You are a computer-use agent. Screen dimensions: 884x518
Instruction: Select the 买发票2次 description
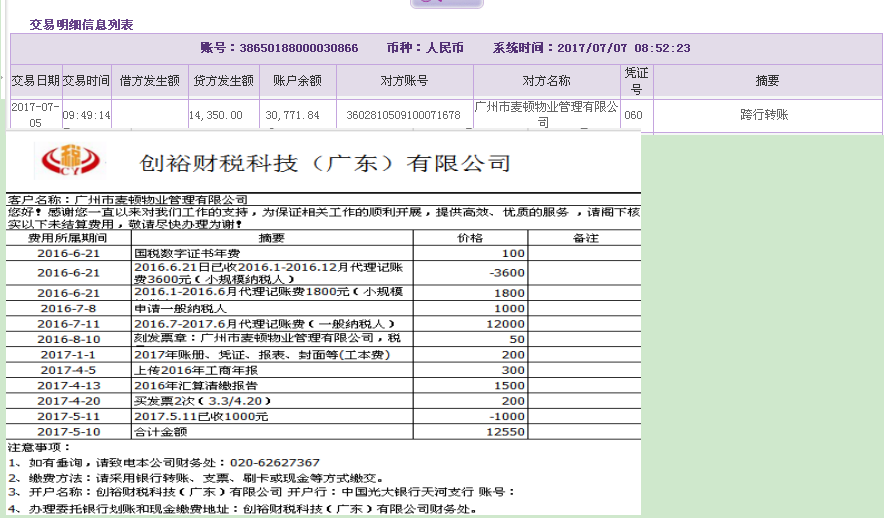(x=202, y=401)
